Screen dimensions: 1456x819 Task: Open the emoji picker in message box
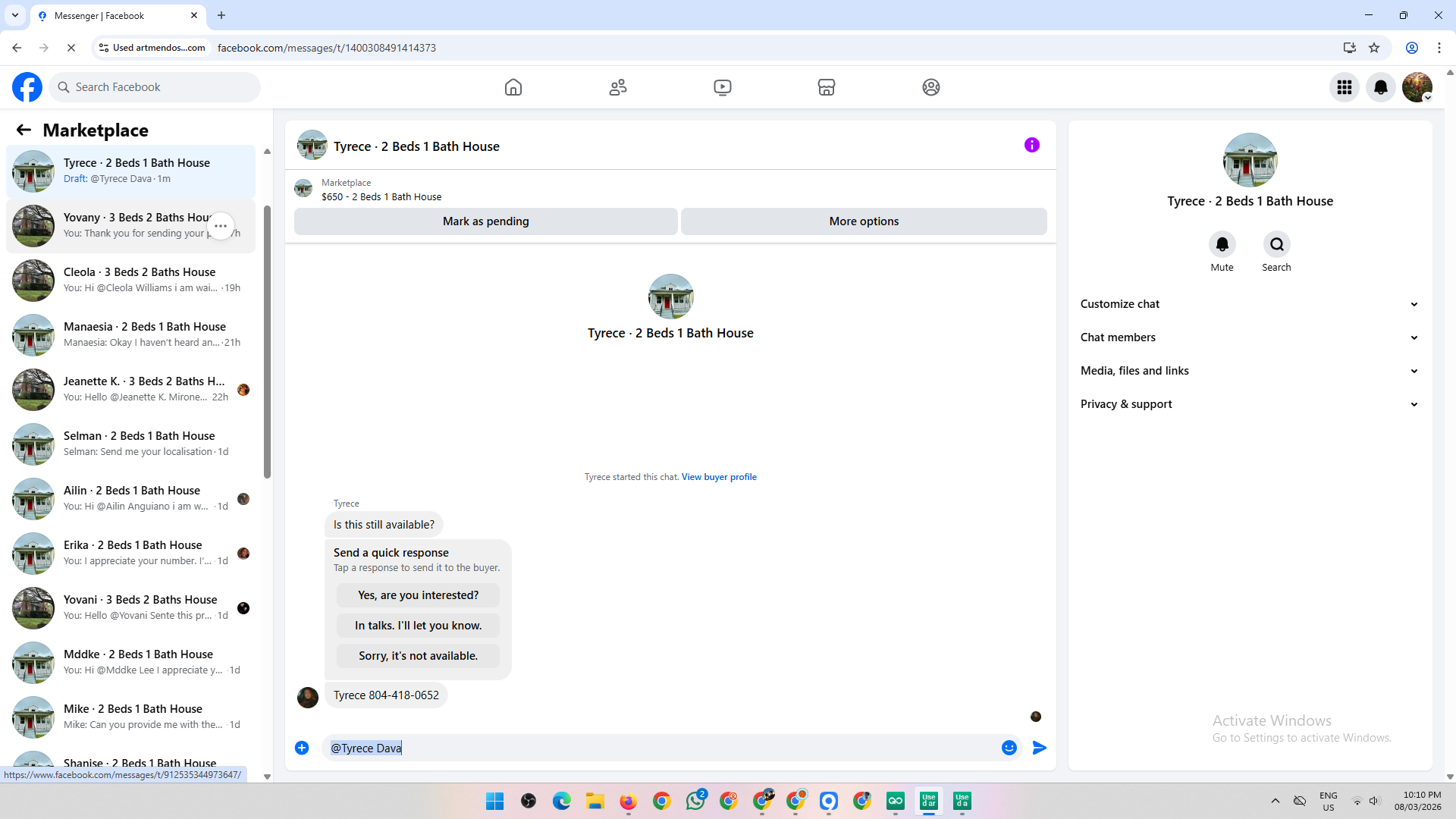pyautogui.click(x=1009, y=748)
